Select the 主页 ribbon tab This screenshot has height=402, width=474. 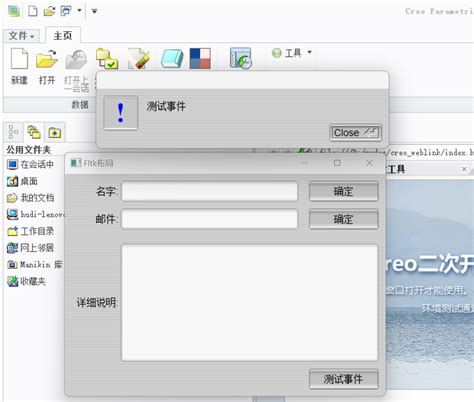pos(63,35)
